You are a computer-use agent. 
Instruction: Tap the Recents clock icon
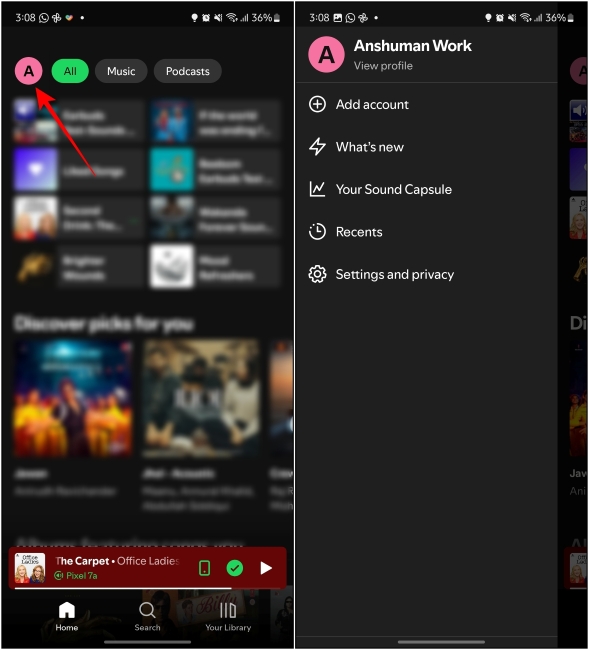(x=318, y=232)
